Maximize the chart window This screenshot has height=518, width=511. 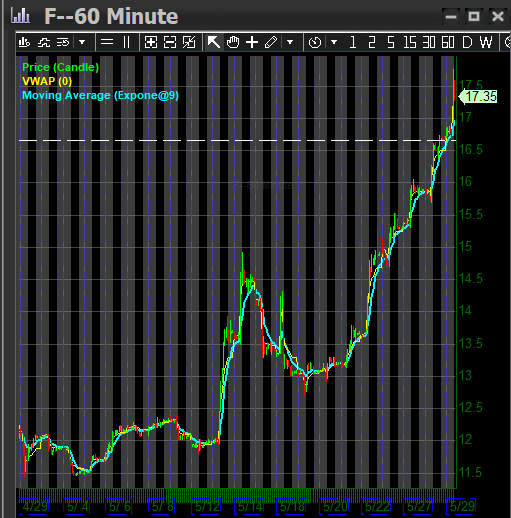[x=474, y=16]
